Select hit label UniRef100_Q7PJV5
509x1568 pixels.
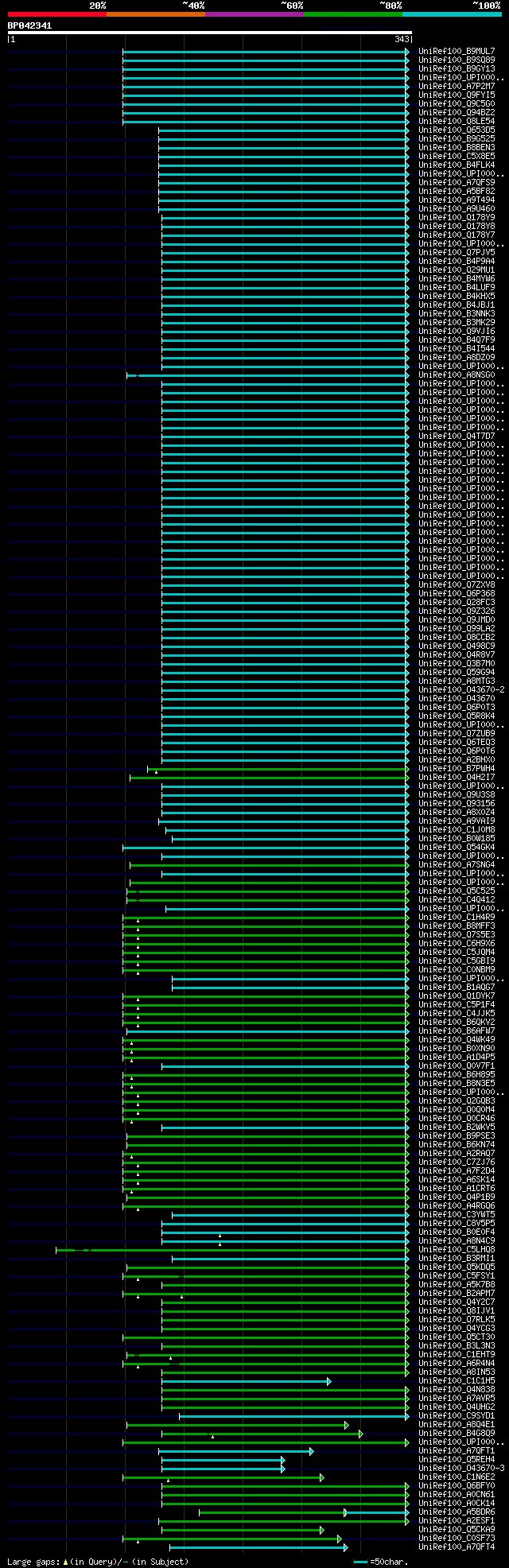click(x=457, y=253)
